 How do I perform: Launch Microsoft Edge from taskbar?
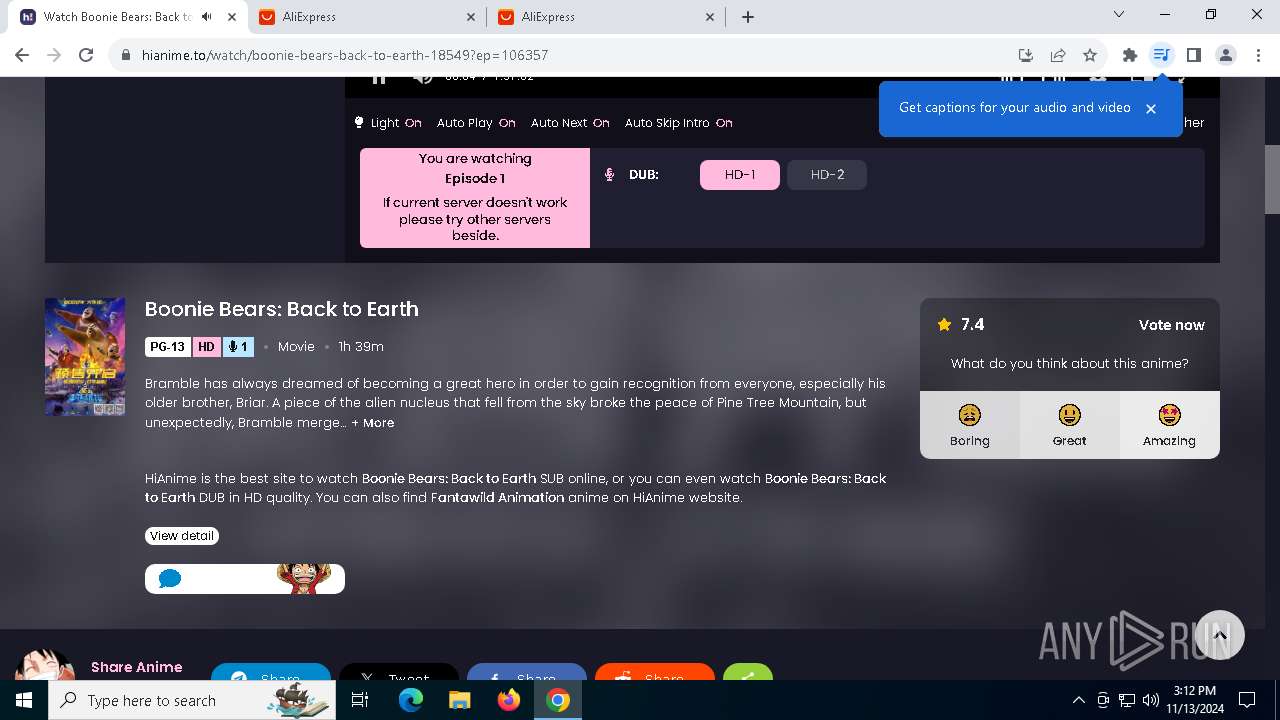pyautogui.click(x=411, y=700)
